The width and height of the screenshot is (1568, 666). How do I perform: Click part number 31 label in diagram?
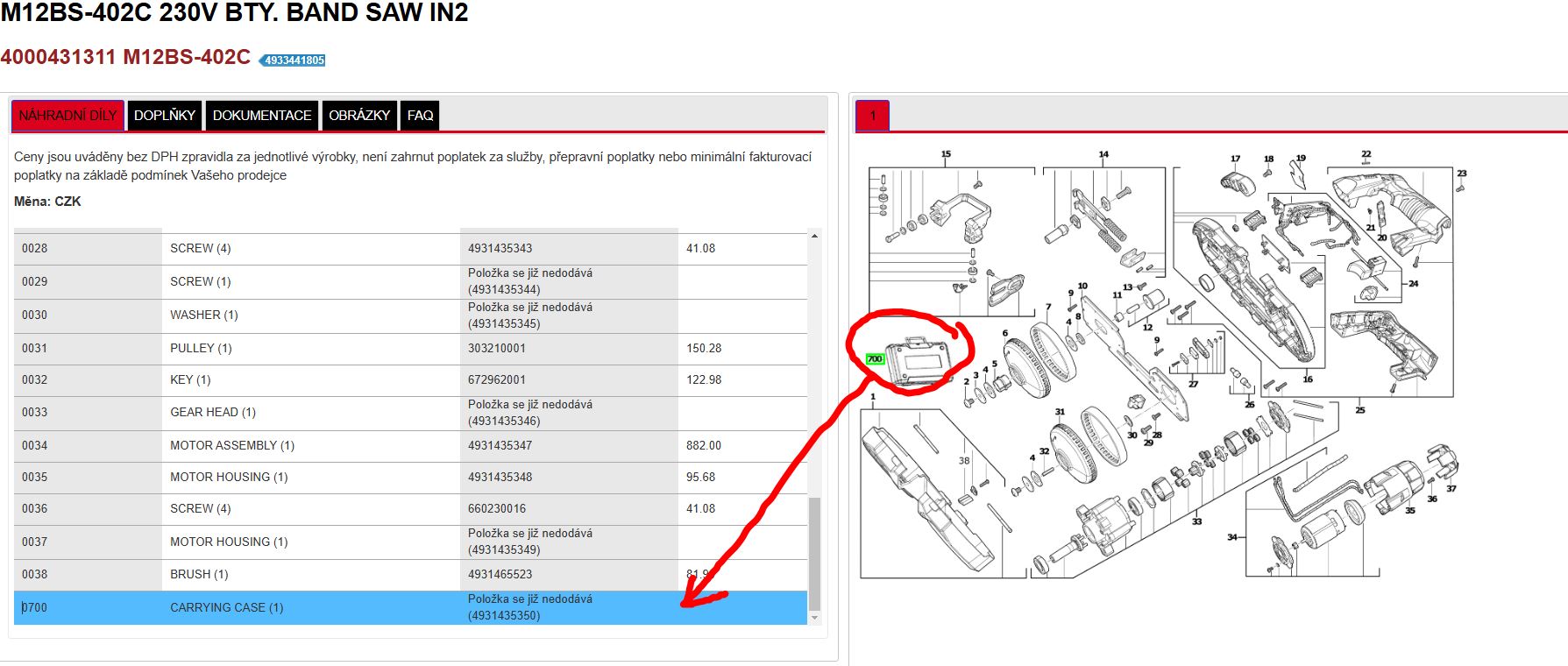[1060, 412]
